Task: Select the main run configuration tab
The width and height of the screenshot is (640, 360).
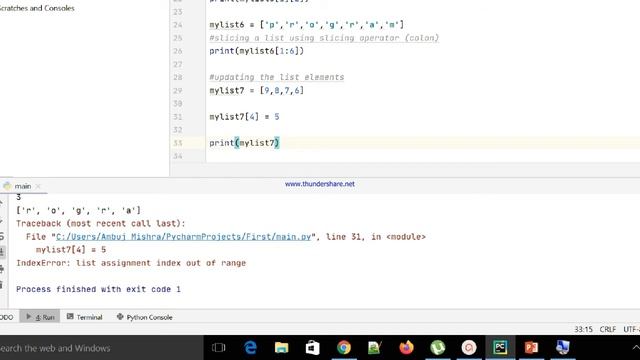Action: point(23,186)
